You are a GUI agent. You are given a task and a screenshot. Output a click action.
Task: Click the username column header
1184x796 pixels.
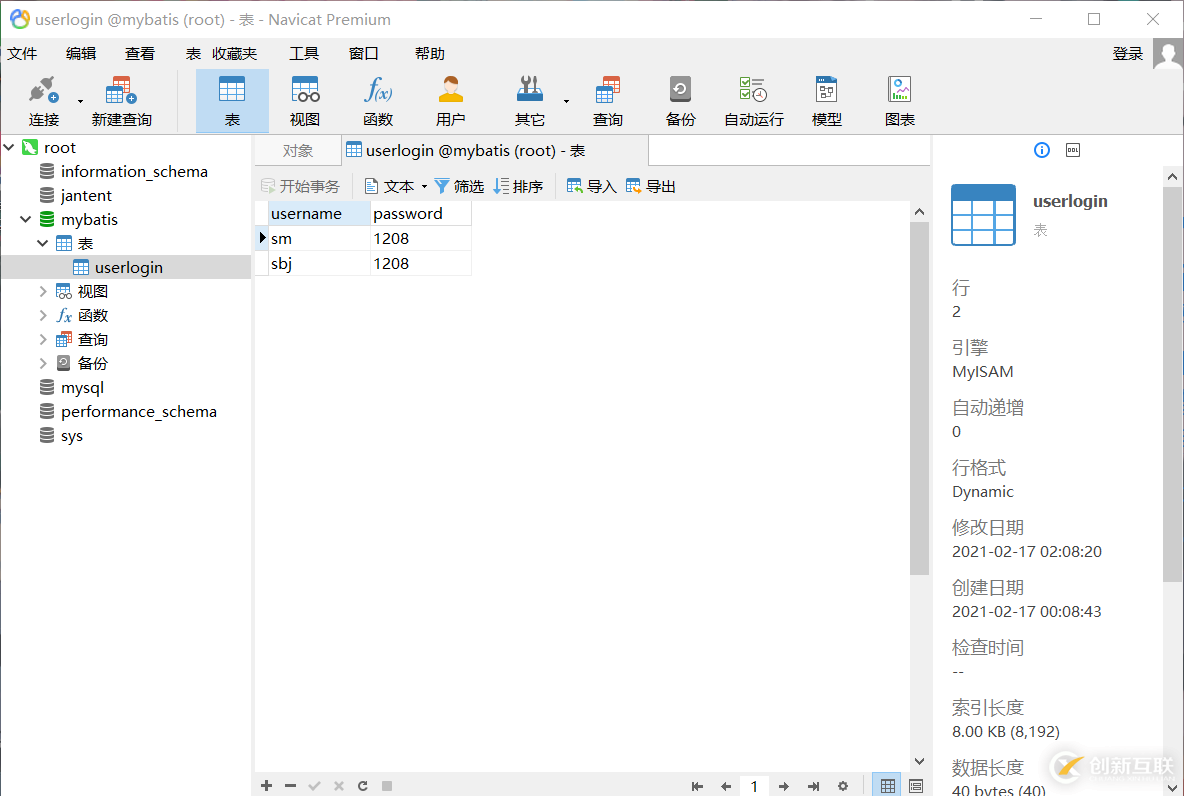coord(319,214)
